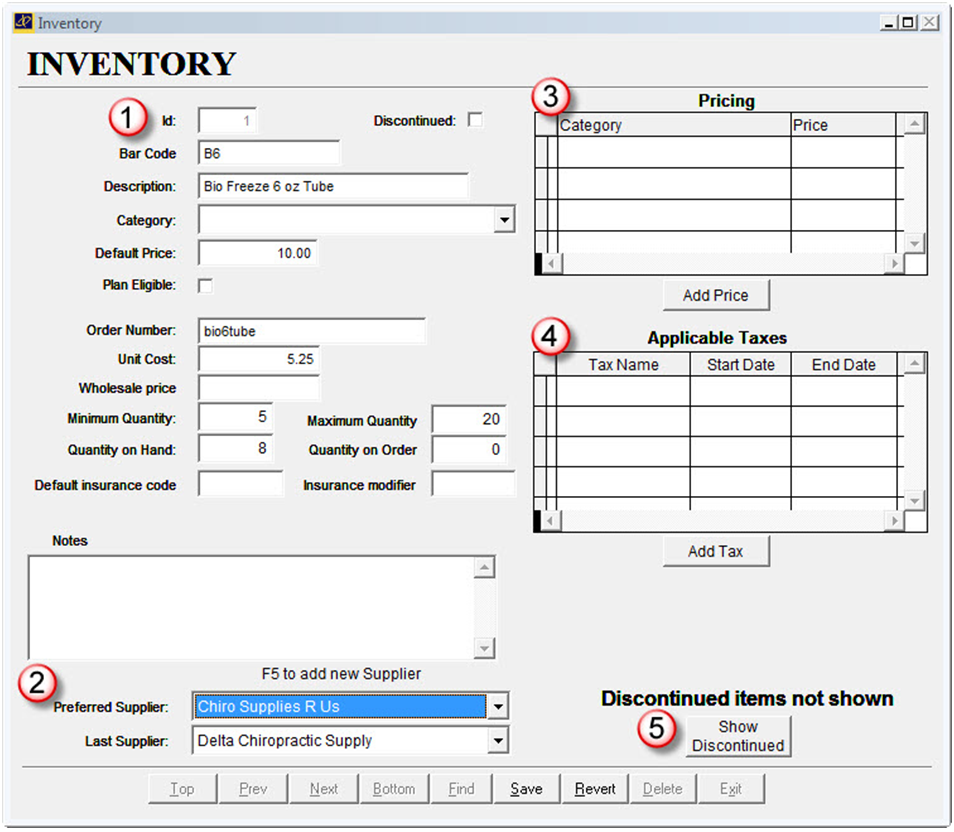The image size is (954, 832).
Task: Click the Default insurance code field
Action: click(240, 484)
